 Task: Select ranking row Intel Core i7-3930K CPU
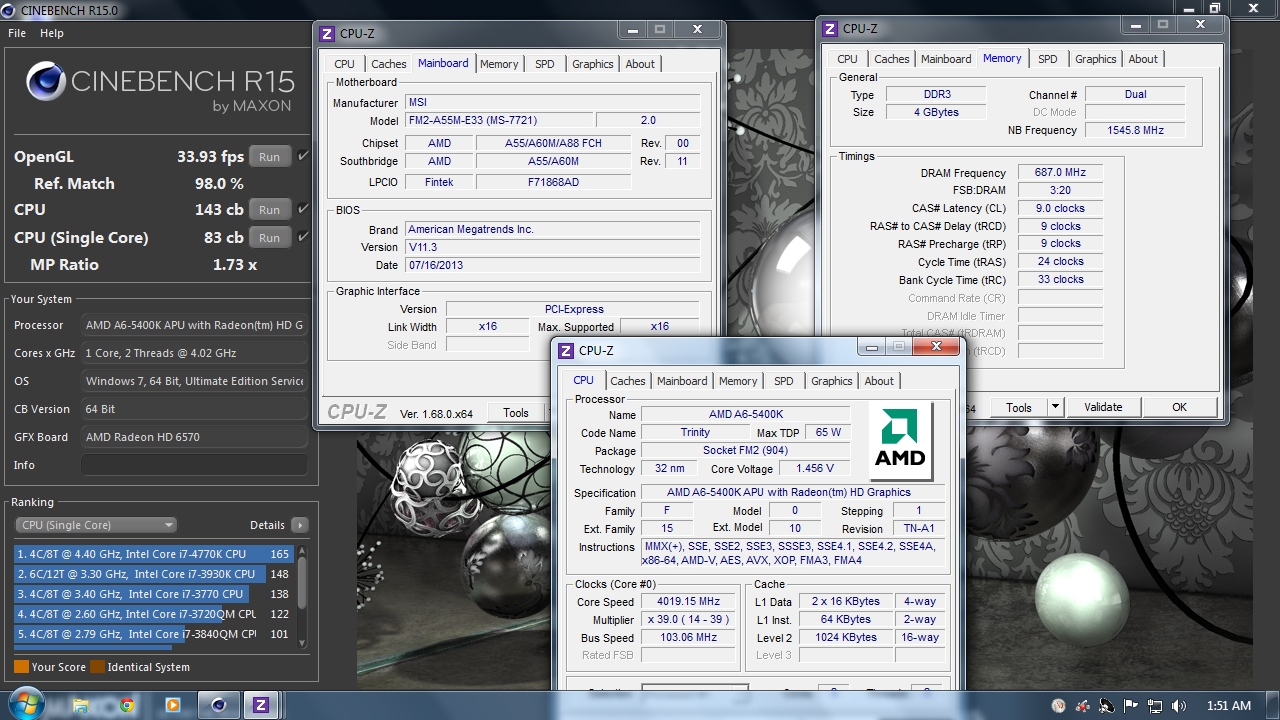pyautogui.click(x=154, y=574)
